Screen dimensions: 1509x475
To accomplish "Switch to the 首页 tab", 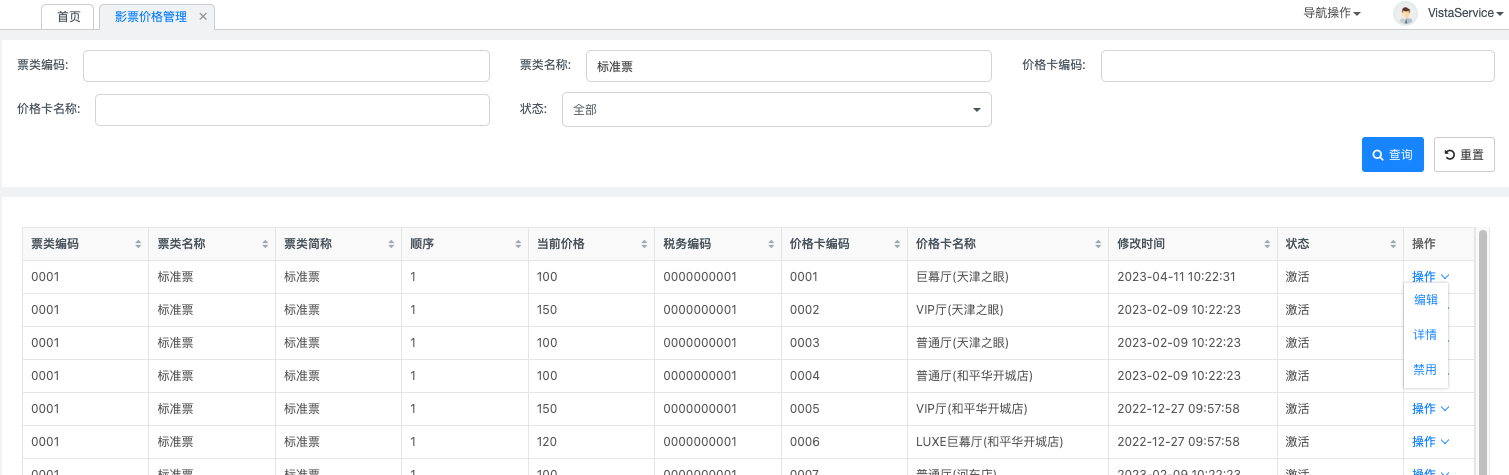I will 69,17.
